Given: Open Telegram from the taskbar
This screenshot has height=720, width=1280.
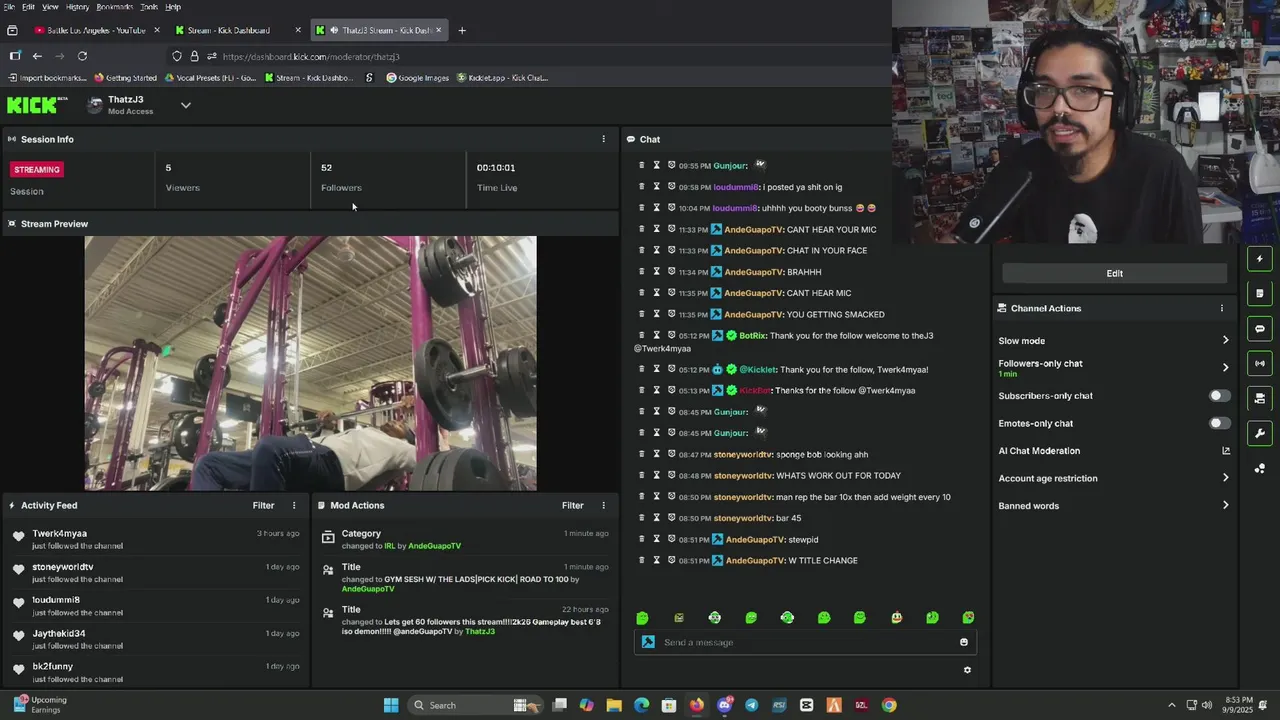Looking at the screenshot, I should point(751,705).
